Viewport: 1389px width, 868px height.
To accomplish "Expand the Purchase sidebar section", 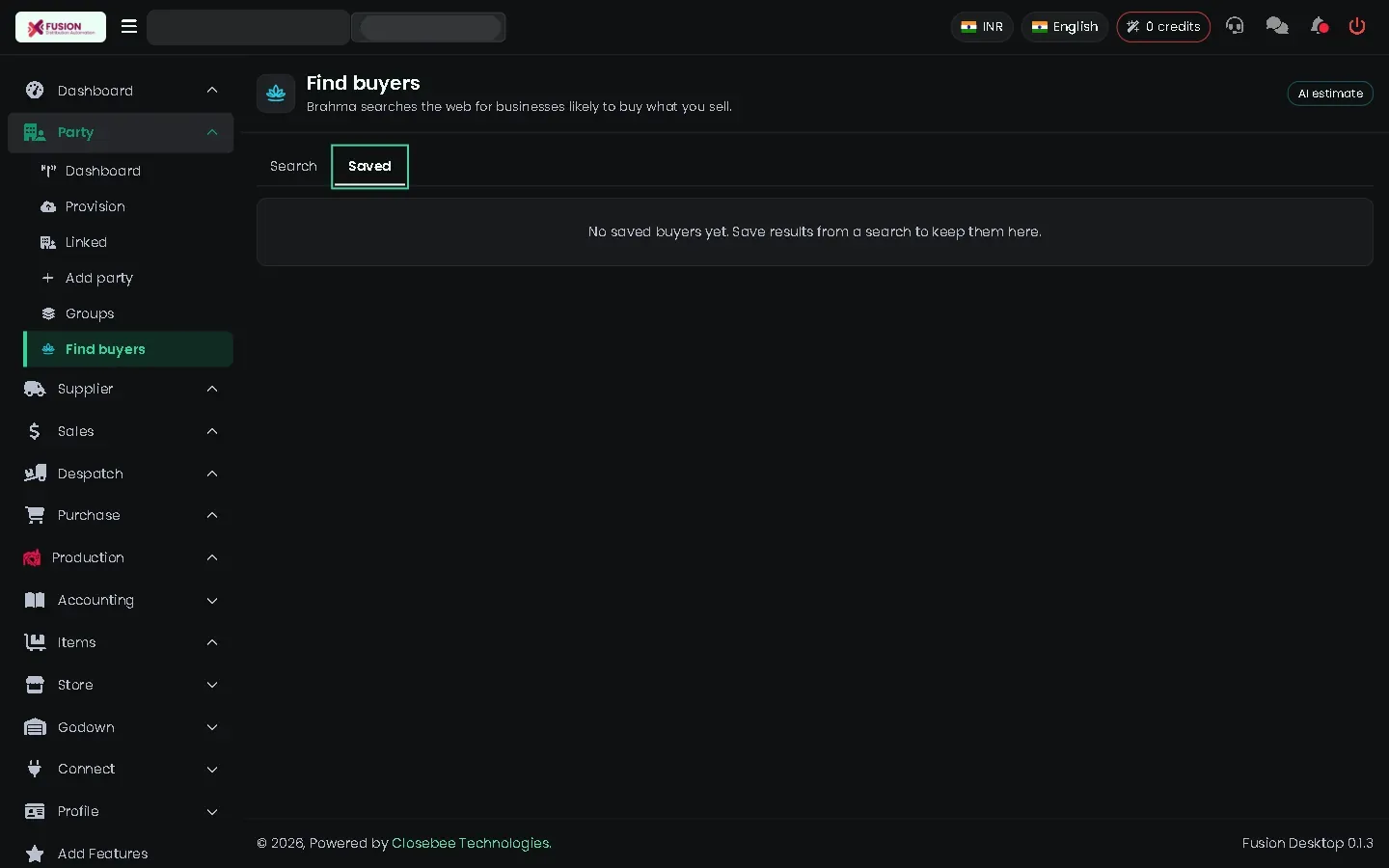I will 121,515.
